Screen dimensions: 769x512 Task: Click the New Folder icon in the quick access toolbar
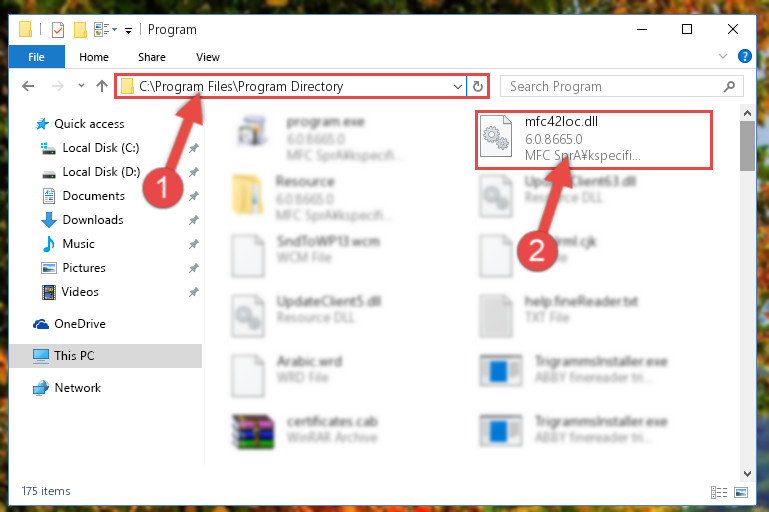[80, 30]
